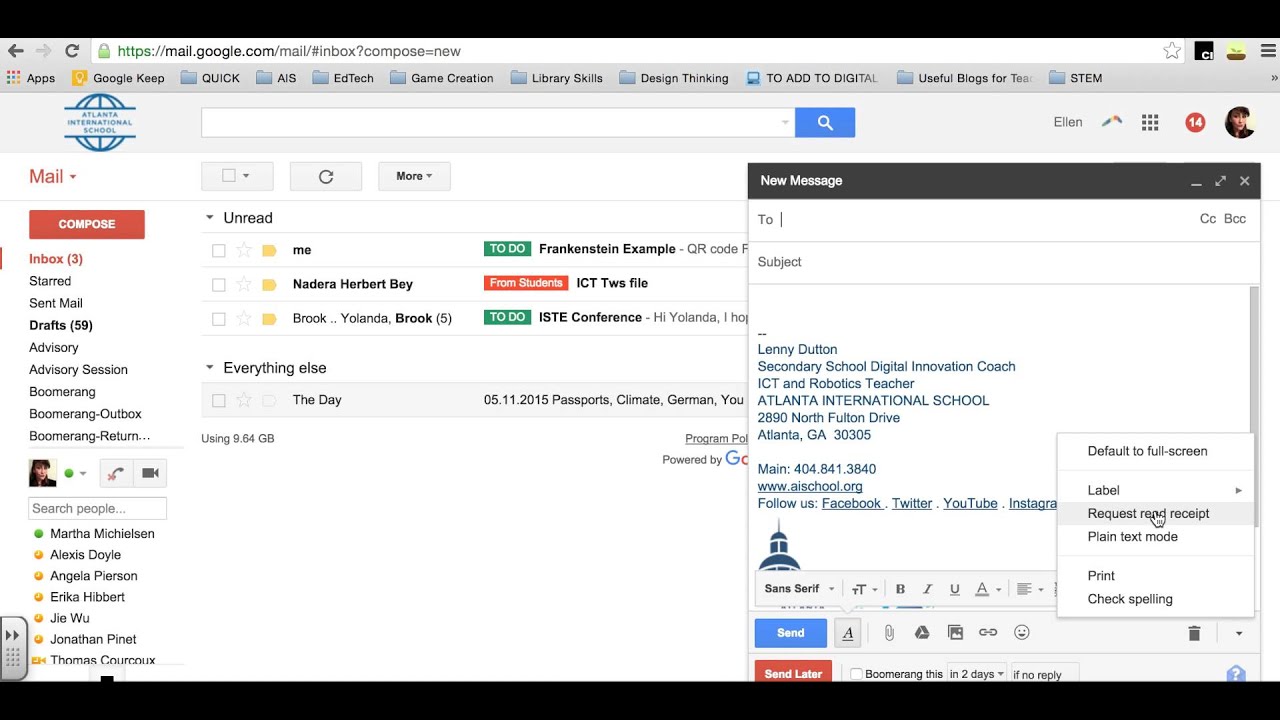Viewport: 1280px width, 720px height.
Task: Open the emoticon picker icon
Action: (1022, 633)
